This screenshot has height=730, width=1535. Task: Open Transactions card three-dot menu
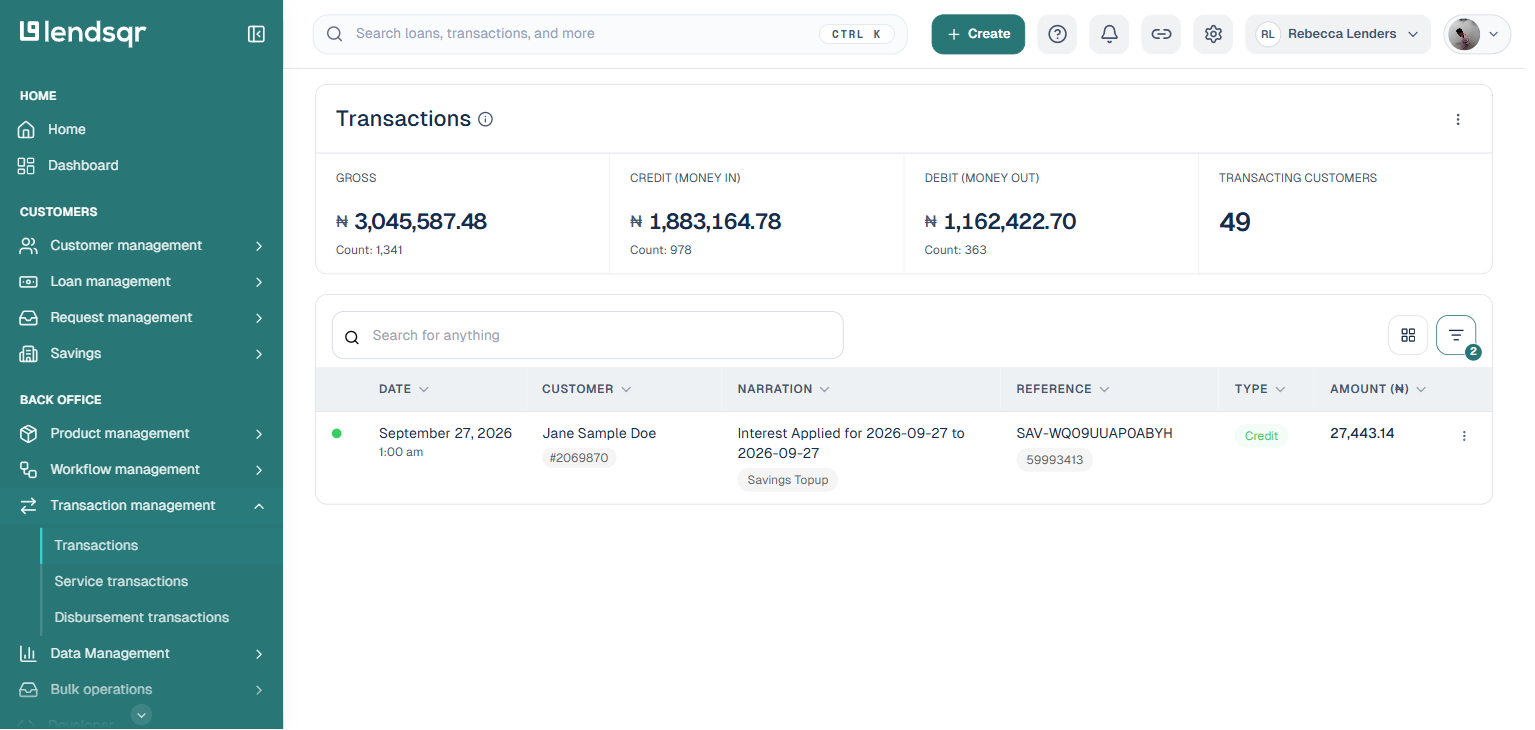[1458, 119]
